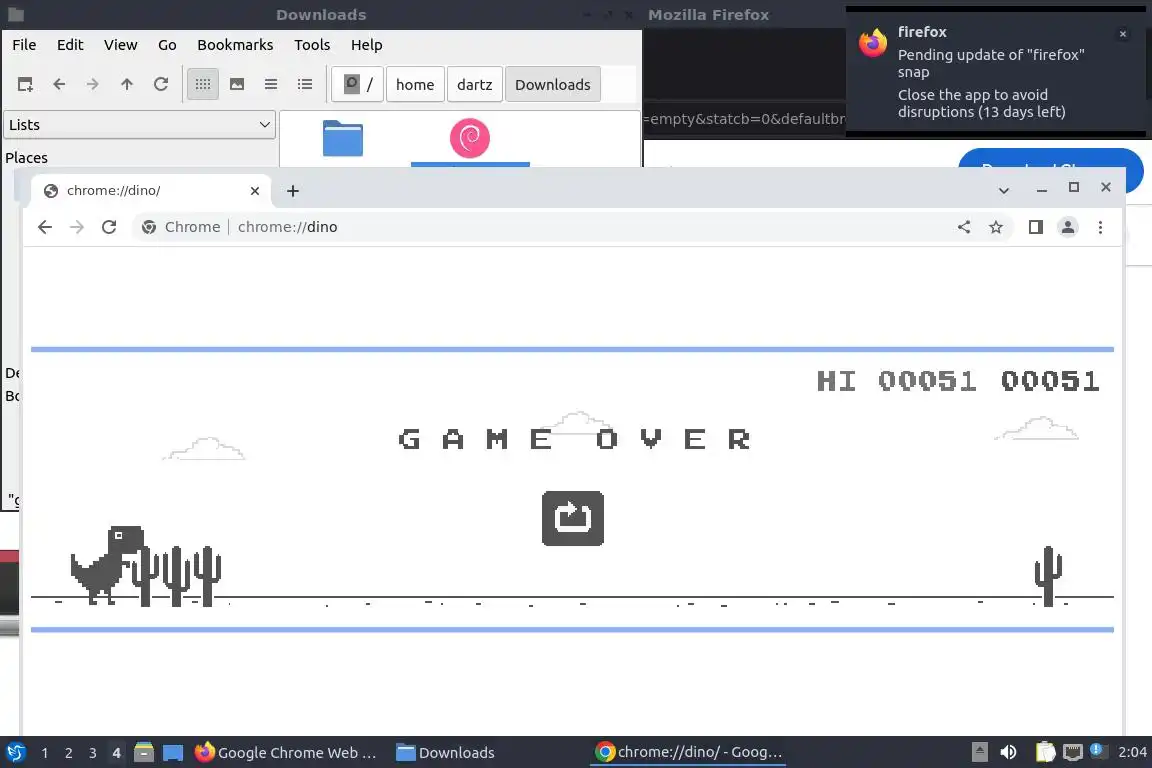Open the Bookmarks menu in file manager

tap(235, 45)
